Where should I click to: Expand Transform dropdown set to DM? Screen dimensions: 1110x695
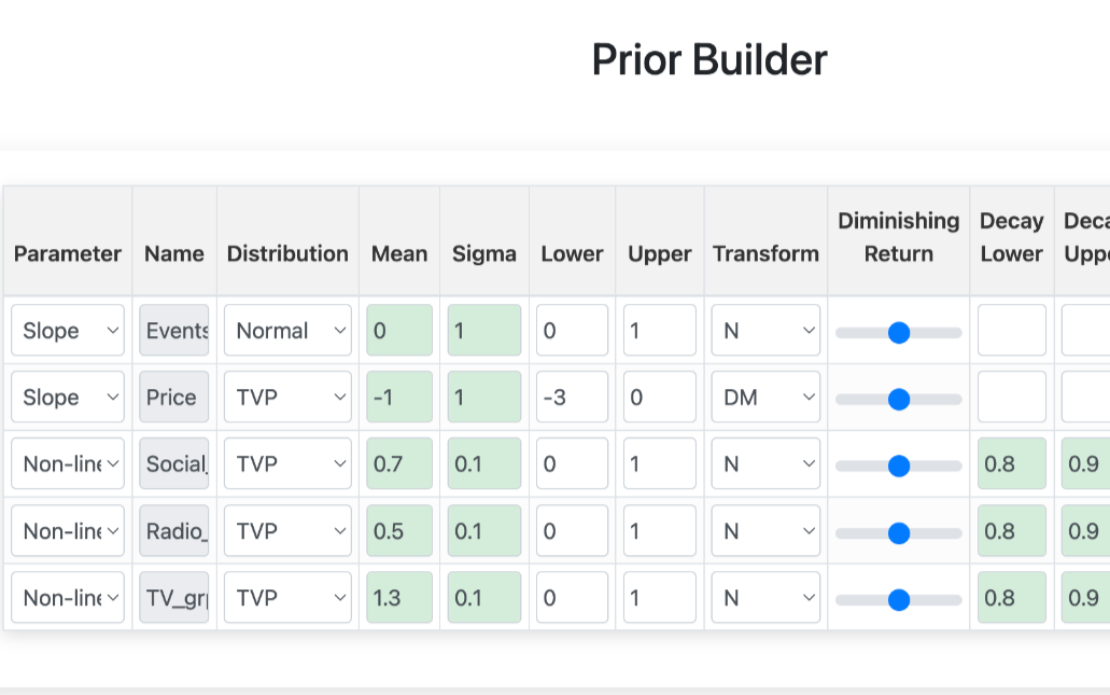766,397
